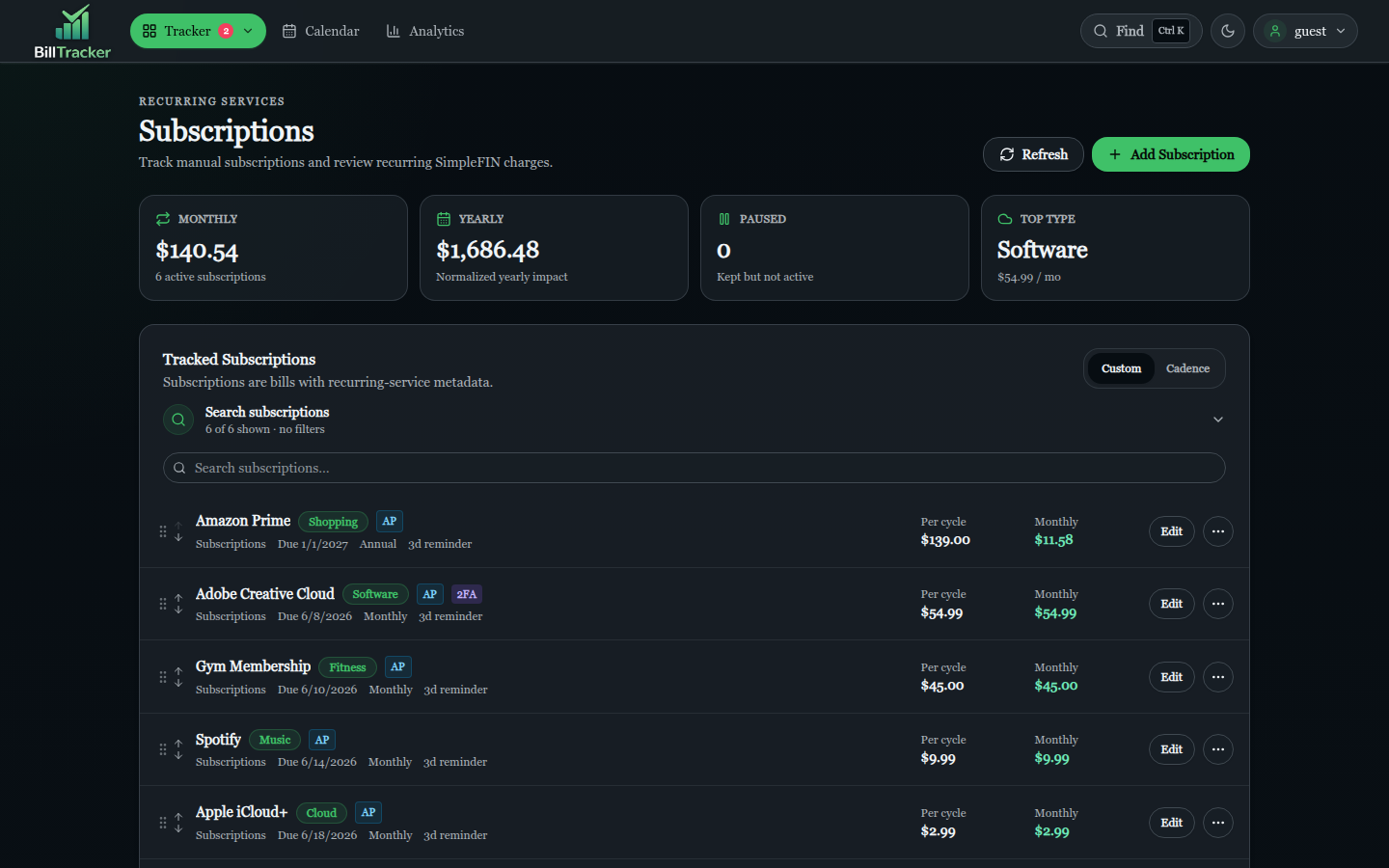Focus the Search subscriptions input field
Viewport: 1389px width, 868px height.
(694, 468)
